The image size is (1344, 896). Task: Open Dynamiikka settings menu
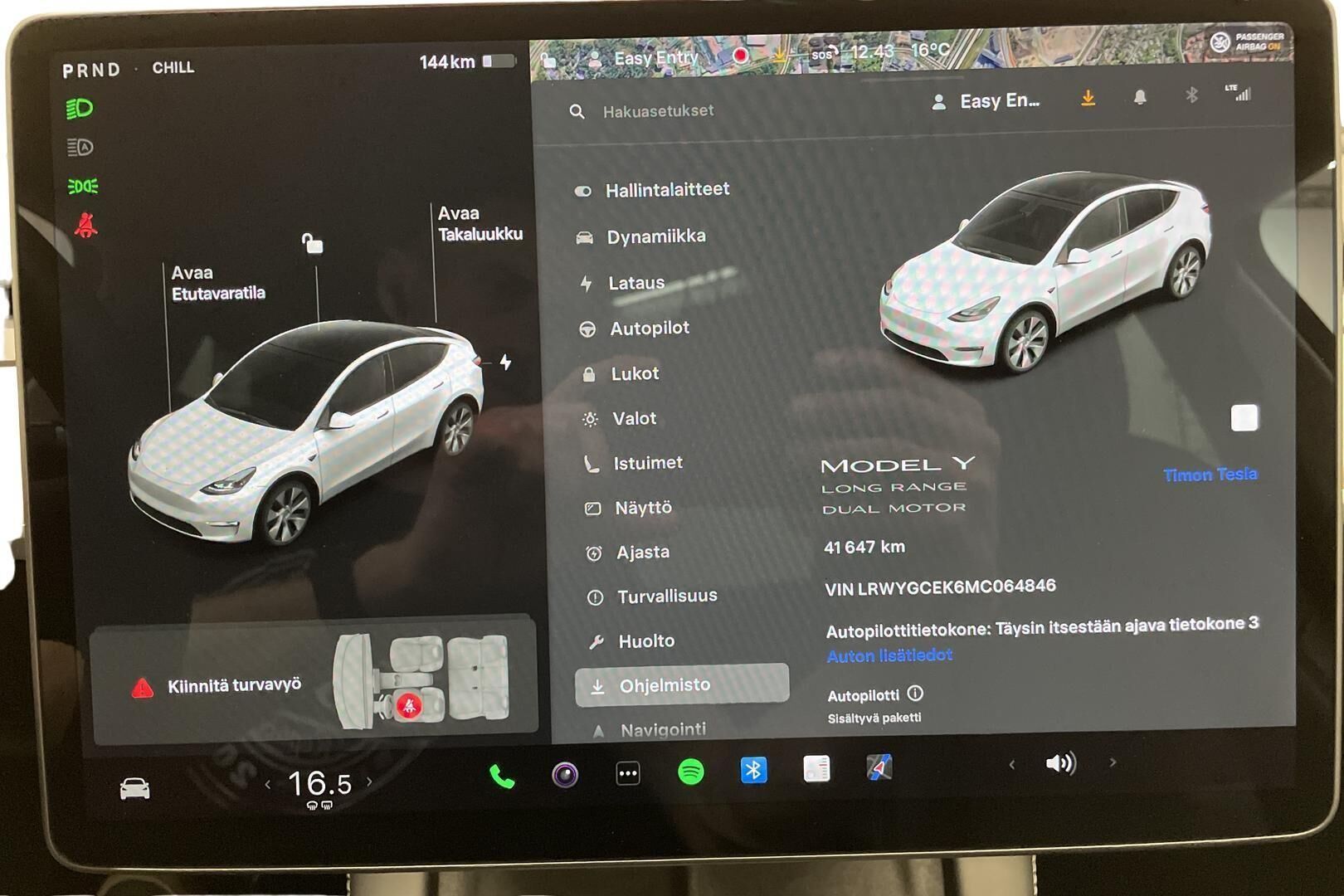click(640, 236)
